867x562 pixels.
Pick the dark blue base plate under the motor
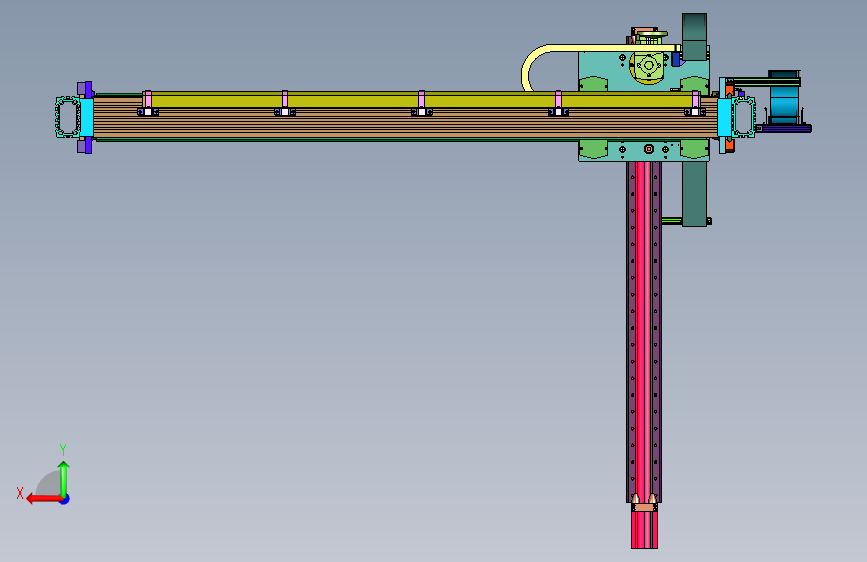tap(784, 128)
